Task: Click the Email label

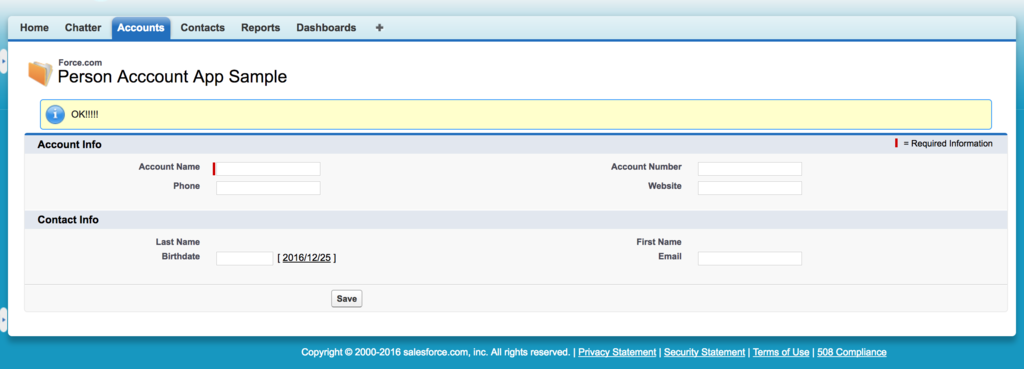Action: [670, 257]
